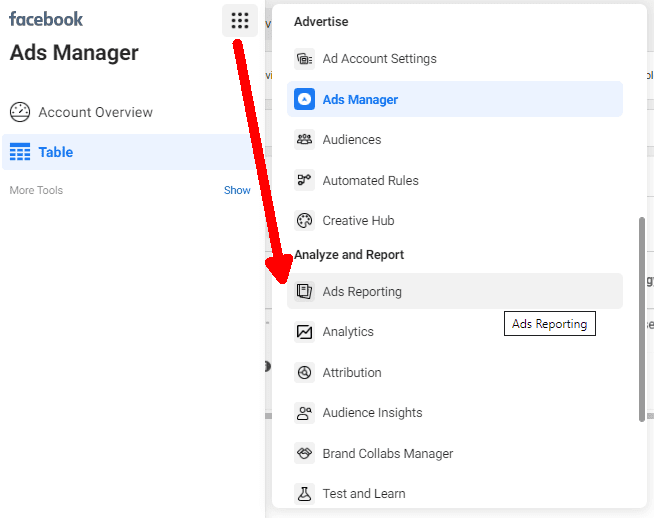Image resolution: width=654 pixels, height=518 pixels.
Task: Click the Audiences people icon
Action: tap(305, 140)
